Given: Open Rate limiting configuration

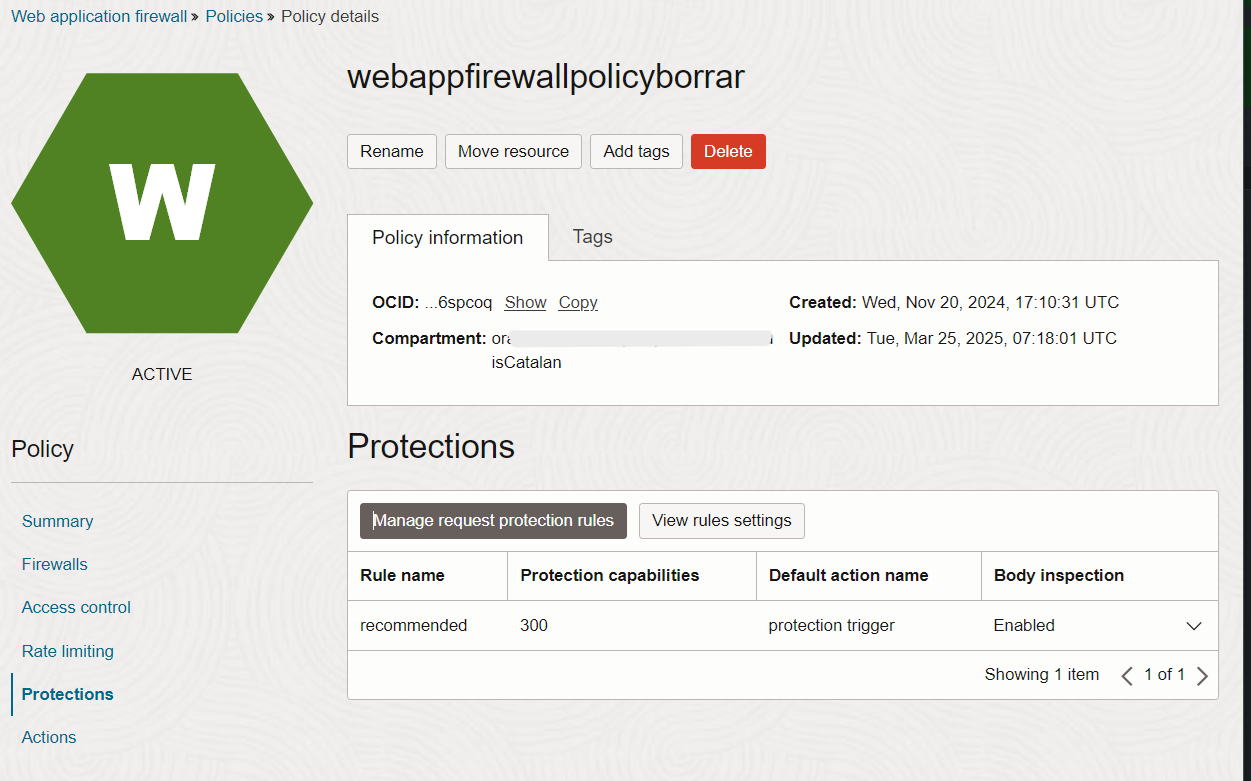Looking at the screenshot, I should [67, 651].
